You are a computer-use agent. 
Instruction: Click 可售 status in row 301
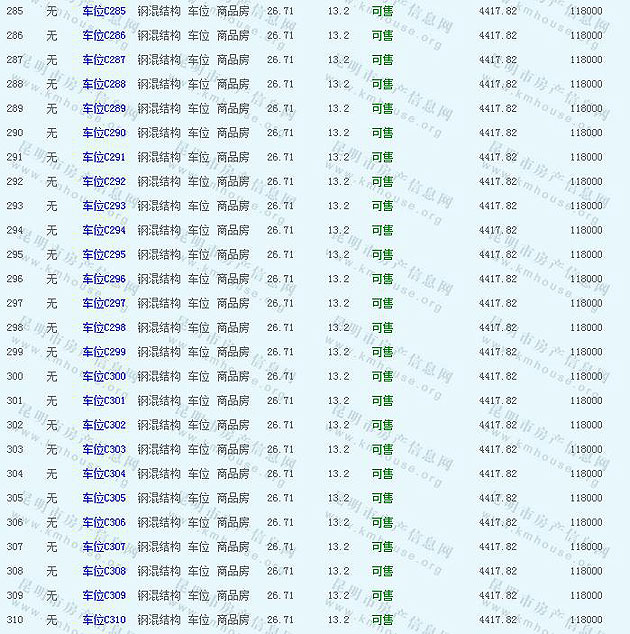click(382, 401)
